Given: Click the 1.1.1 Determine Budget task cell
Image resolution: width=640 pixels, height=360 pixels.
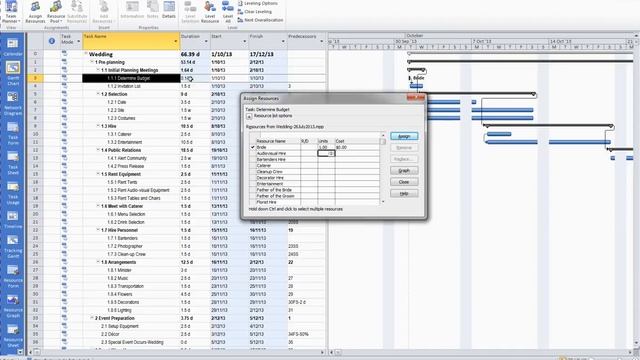Looking at the screenshot, I should 131,78.
